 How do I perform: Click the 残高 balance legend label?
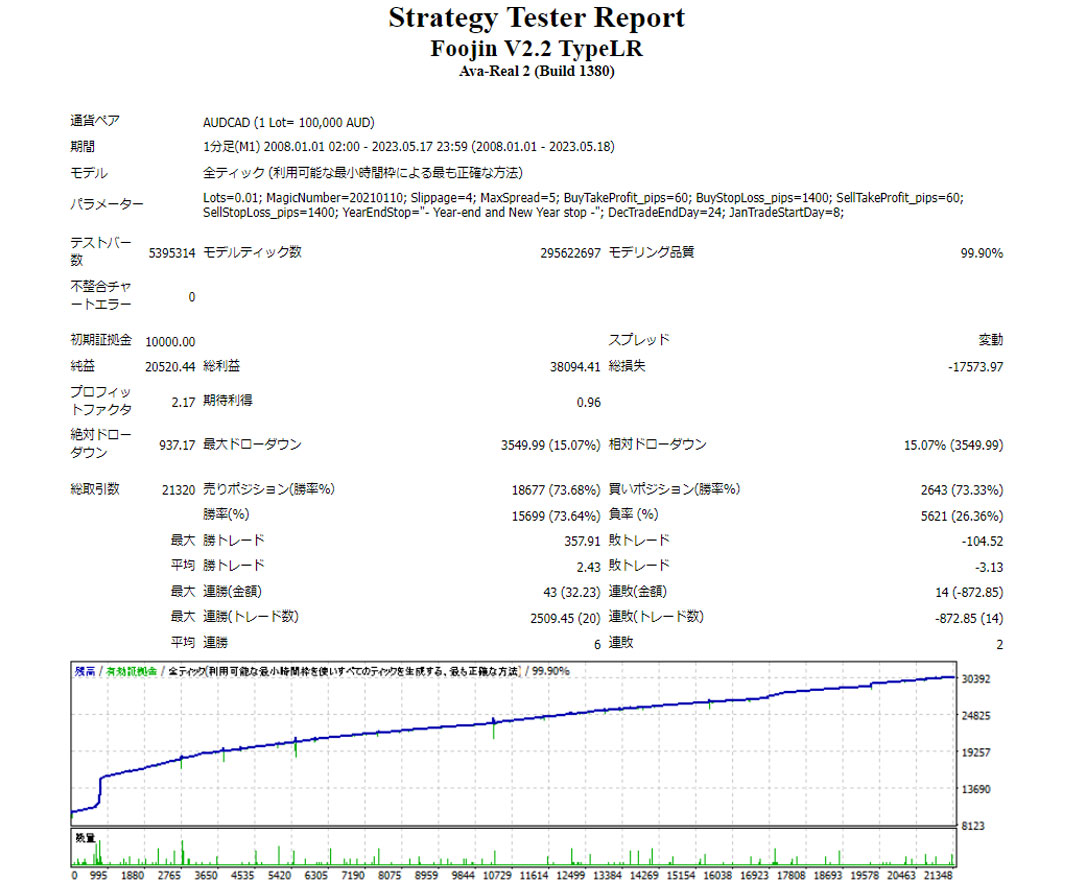click(85, 671)
